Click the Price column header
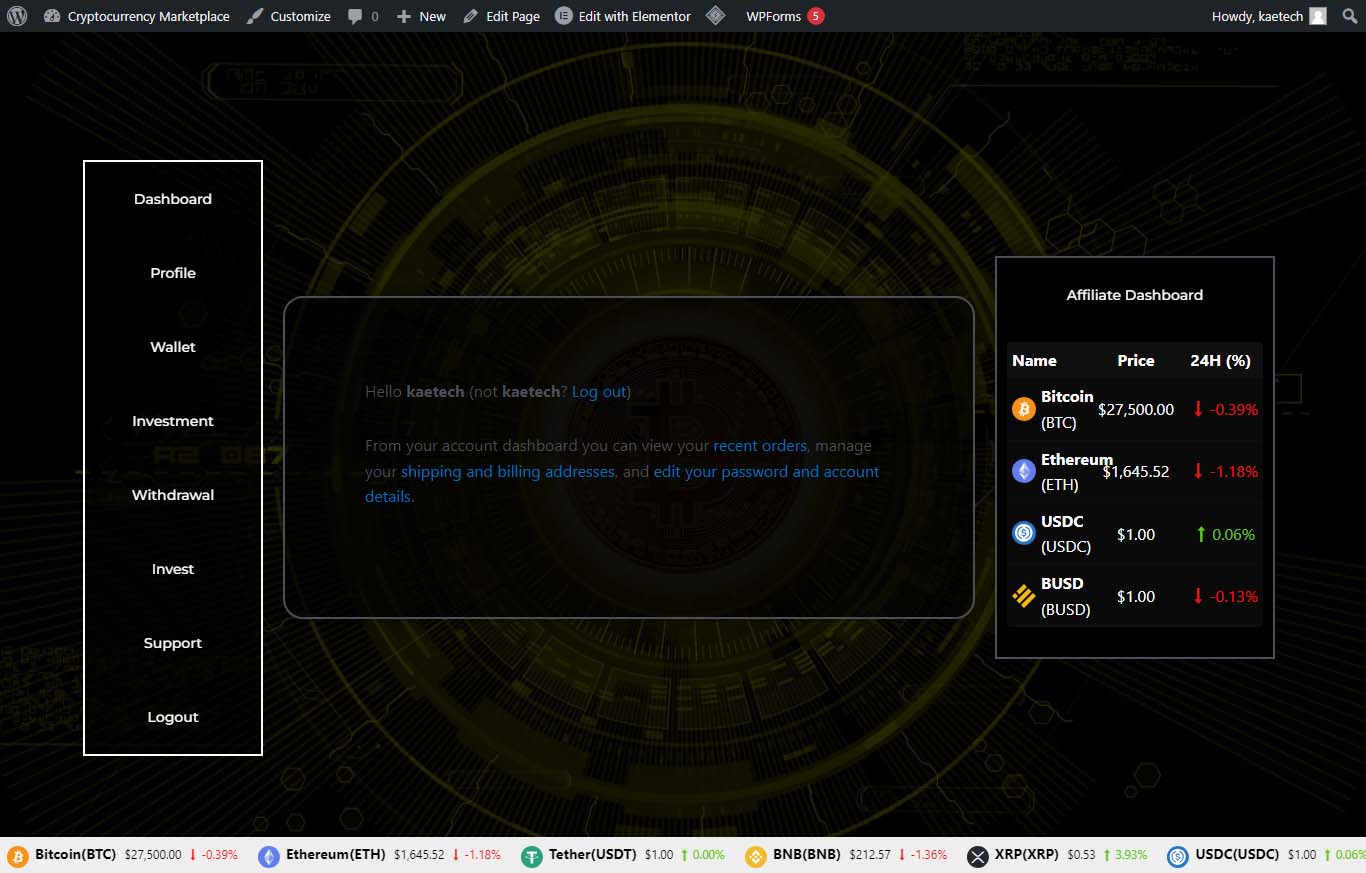The image size is (1366, 873). [x=1136, y=361]
